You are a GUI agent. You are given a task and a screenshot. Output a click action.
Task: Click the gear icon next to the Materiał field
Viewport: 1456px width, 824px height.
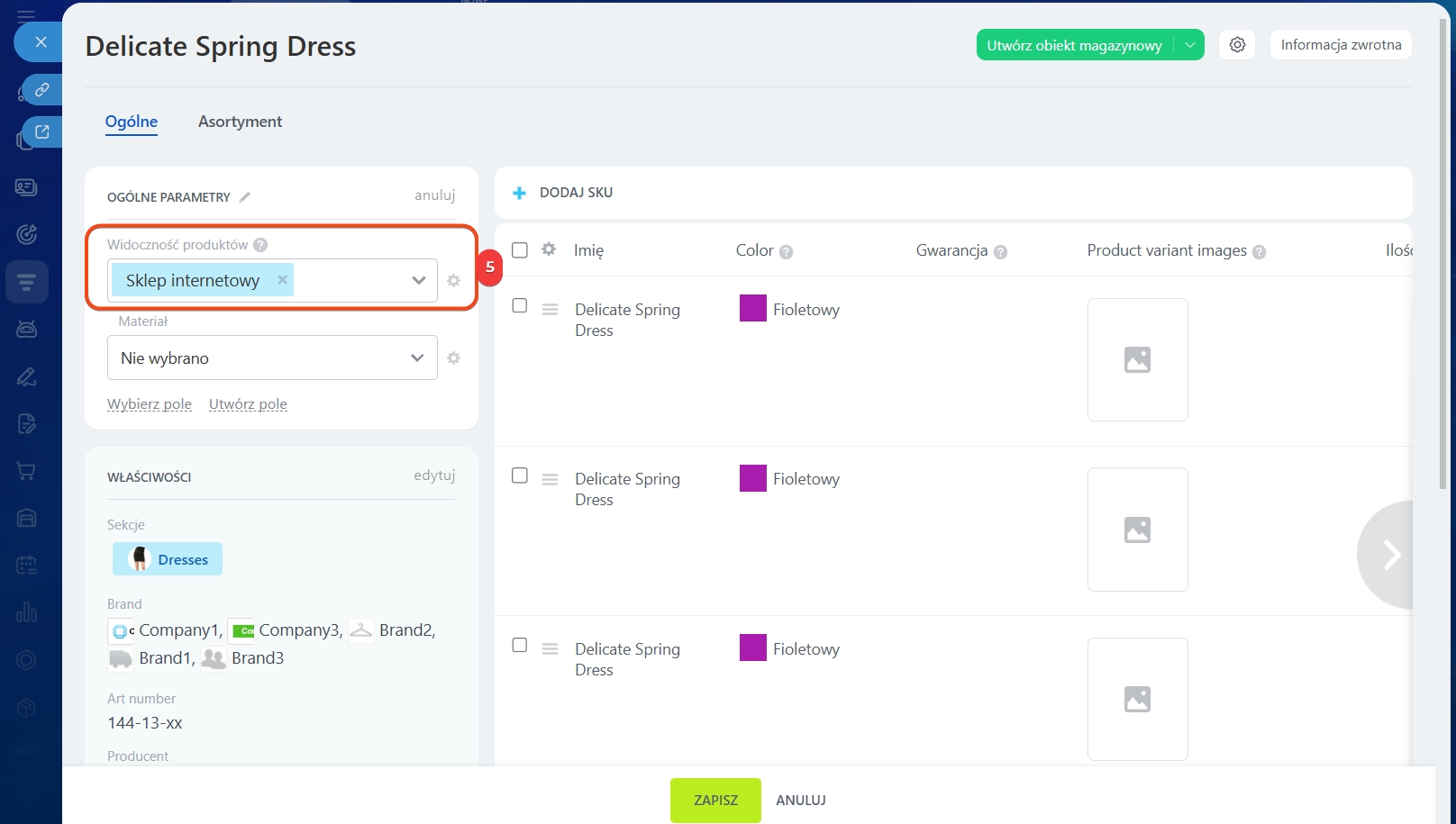click(453, 358)
